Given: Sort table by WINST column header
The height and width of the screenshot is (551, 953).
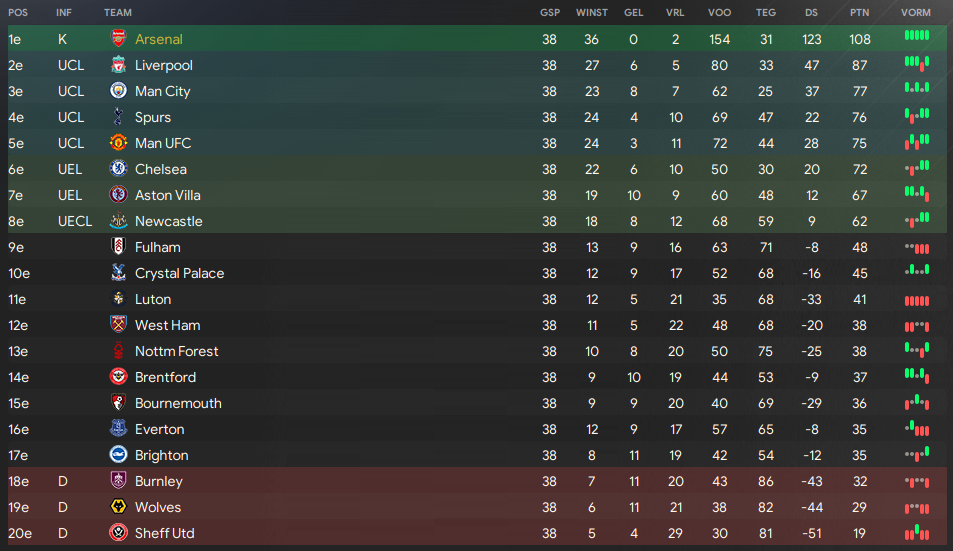Looking at the screenshot, I should point(591,12).
